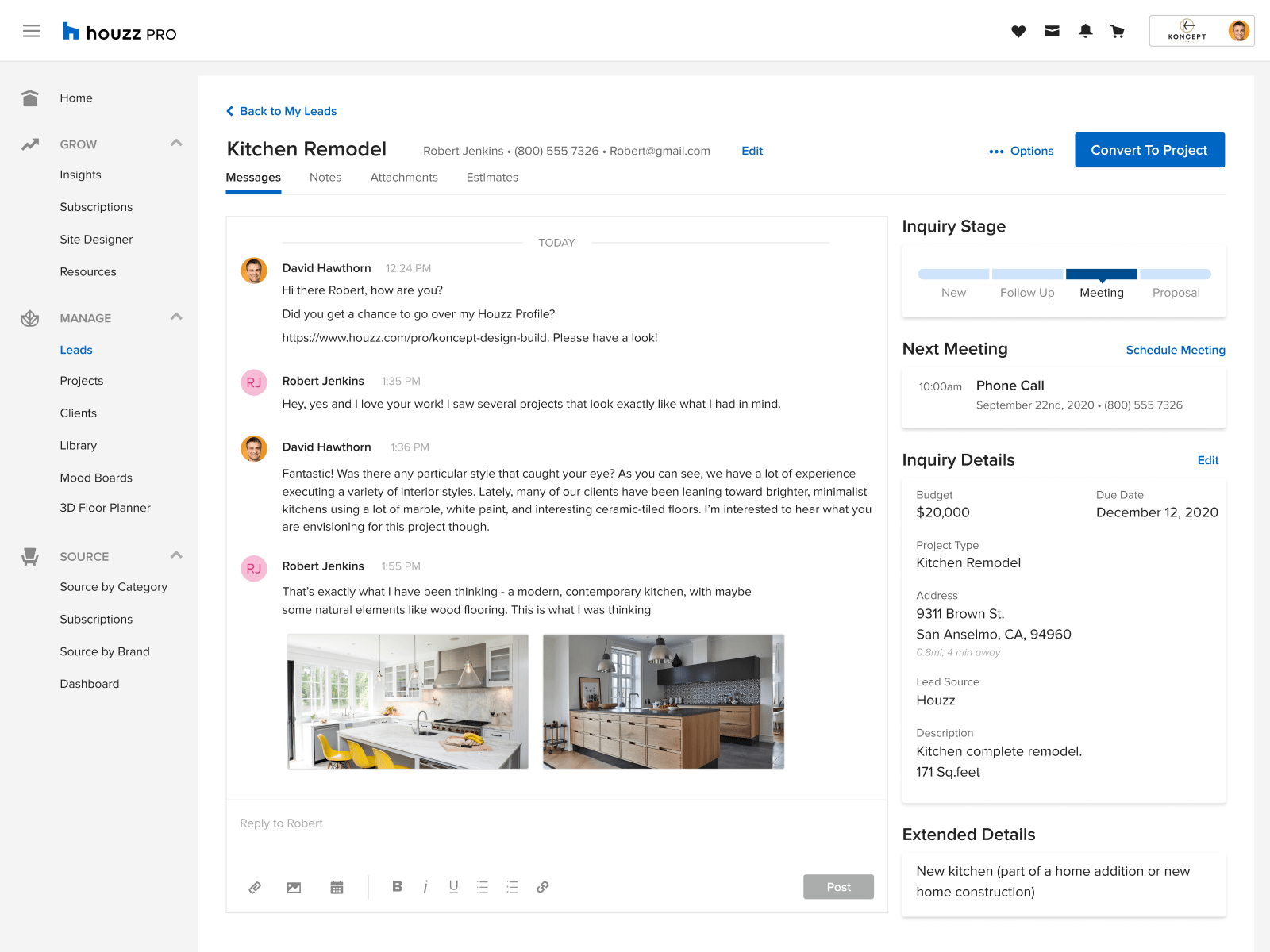This screenshot has width=1270, height=952.
Task: Click the favorites heart icon
Action: pyautogui.click(x=1018, y=31)
